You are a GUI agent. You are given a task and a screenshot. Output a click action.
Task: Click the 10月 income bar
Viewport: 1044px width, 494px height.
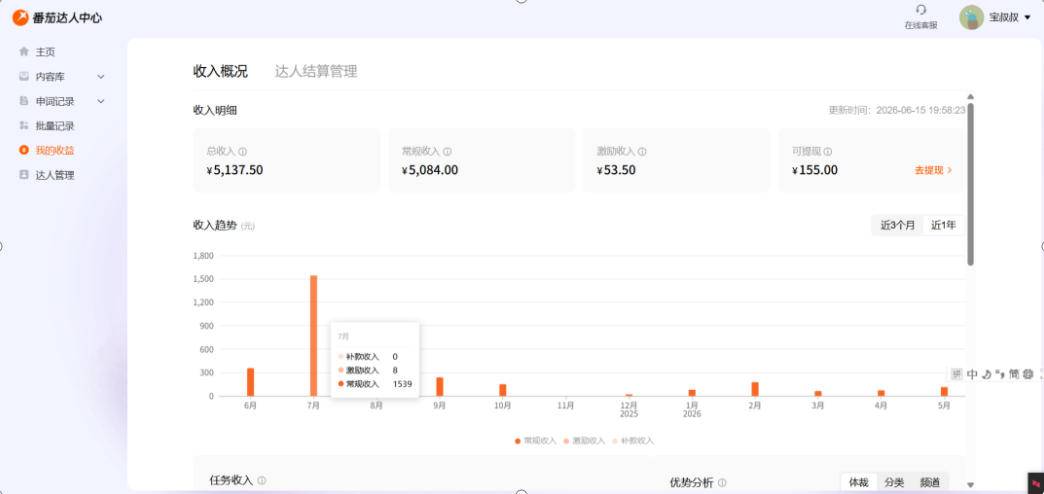pos(503,390)
